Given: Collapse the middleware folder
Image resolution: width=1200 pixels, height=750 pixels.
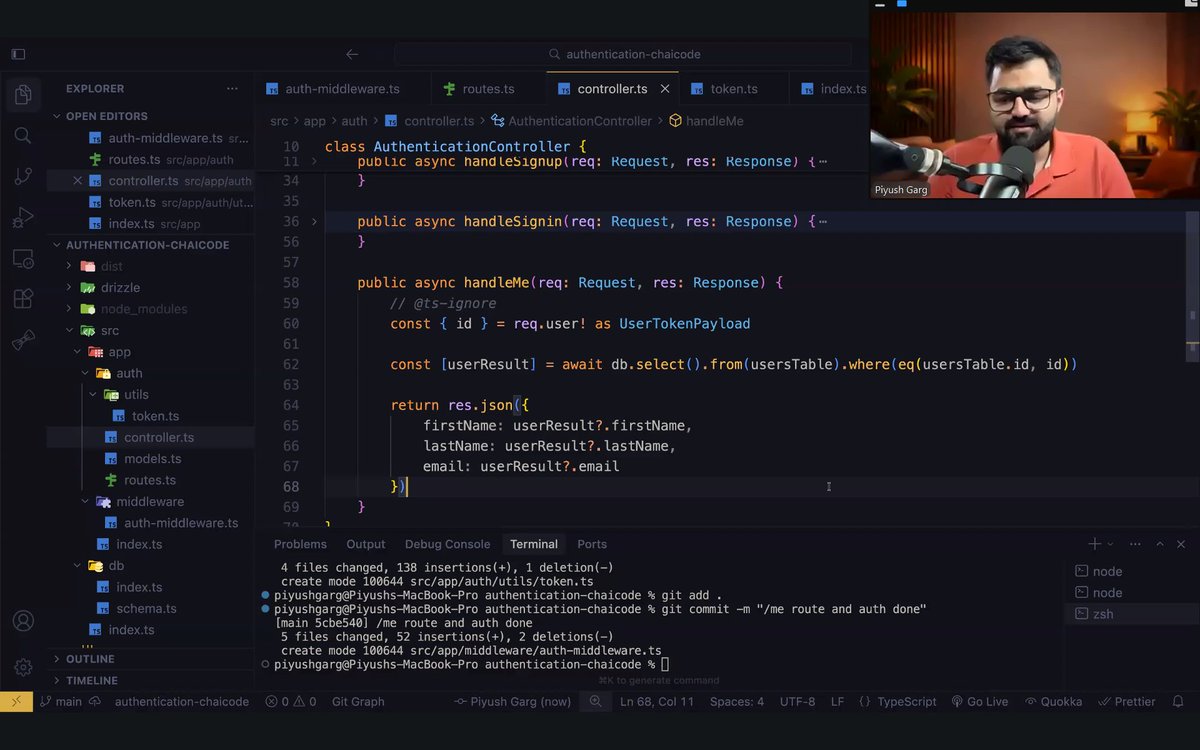Looking at the screenshot, I should coord(150,502).
